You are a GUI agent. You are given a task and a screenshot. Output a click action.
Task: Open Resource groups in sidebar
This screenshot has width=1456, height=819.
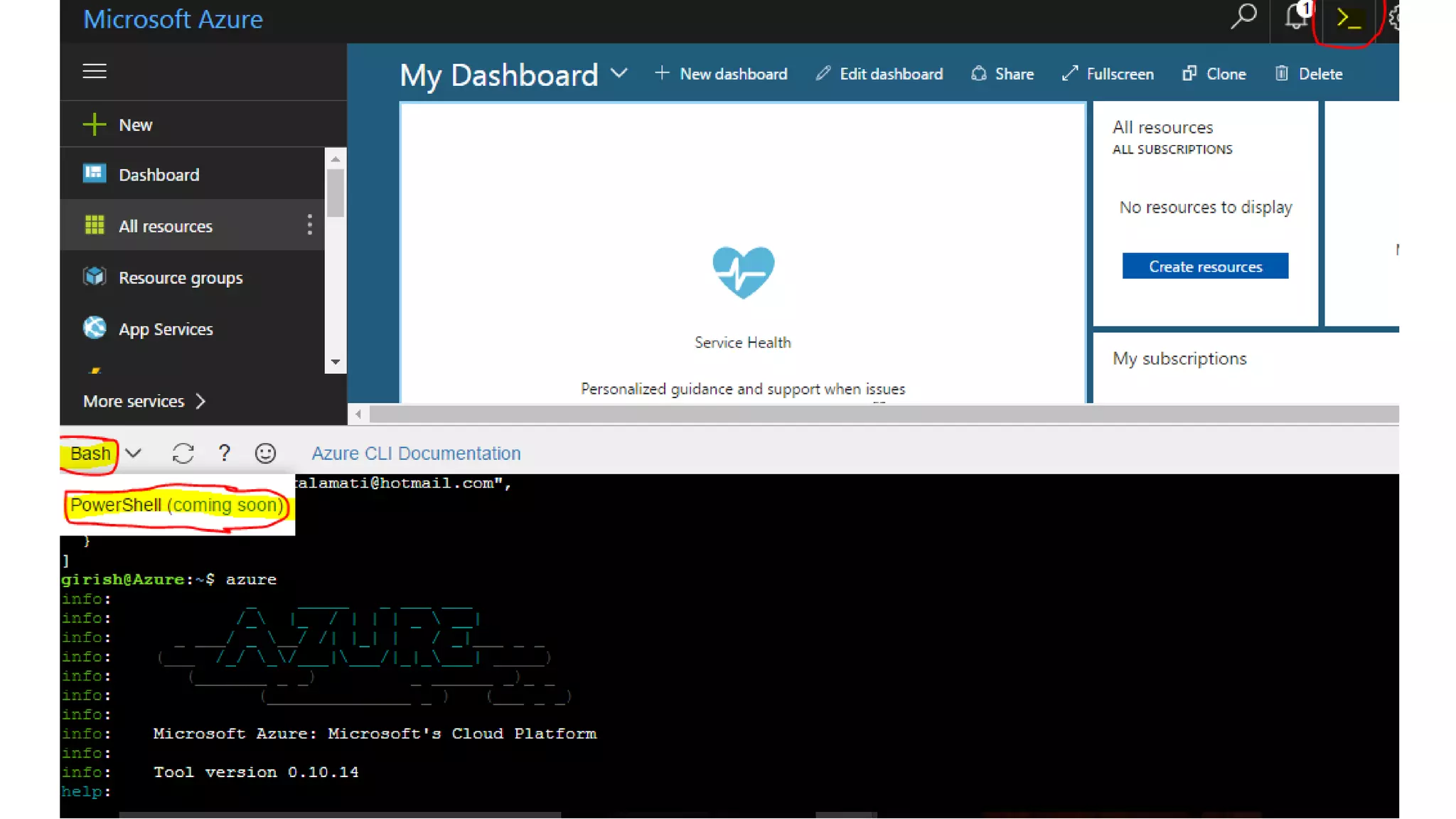pos(180,278)
